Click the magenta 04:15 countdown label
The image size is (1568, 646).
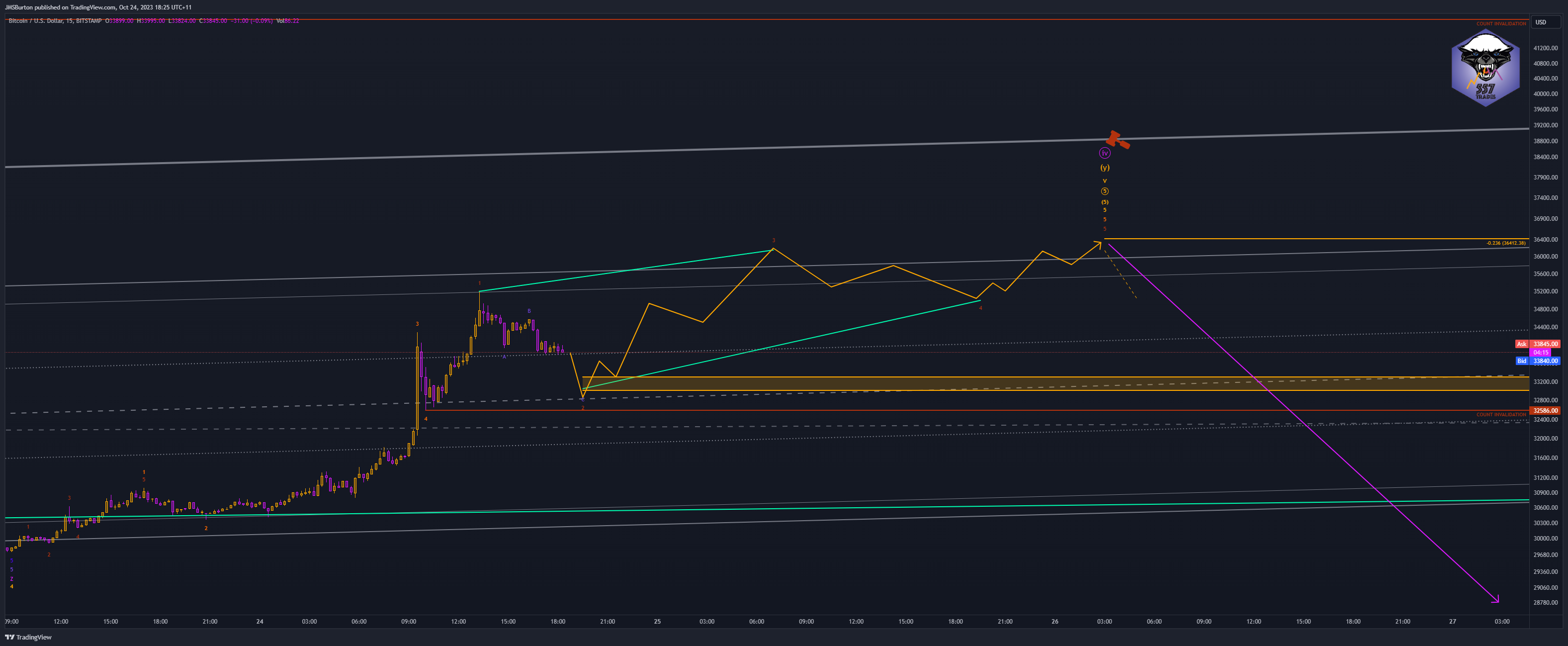click(x=1541, y=353)
